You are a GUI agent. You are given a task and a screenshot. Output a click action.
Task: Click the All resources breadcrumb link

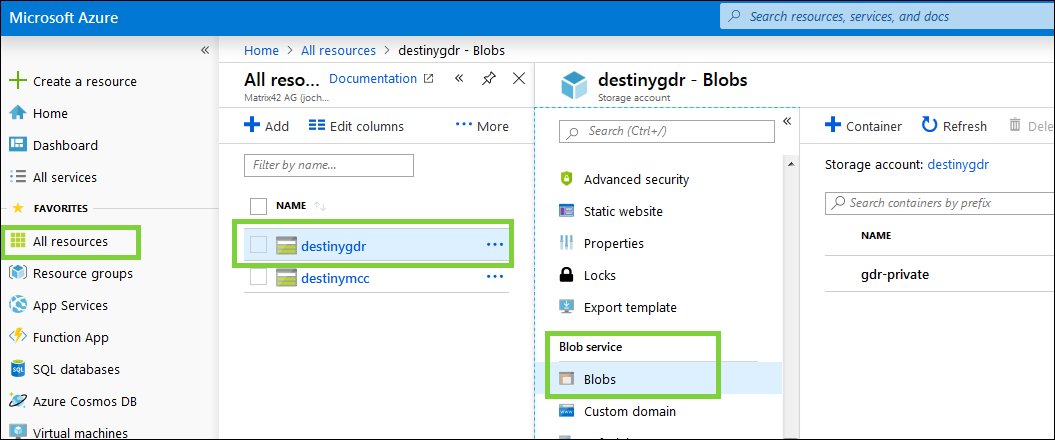[338, 50]
